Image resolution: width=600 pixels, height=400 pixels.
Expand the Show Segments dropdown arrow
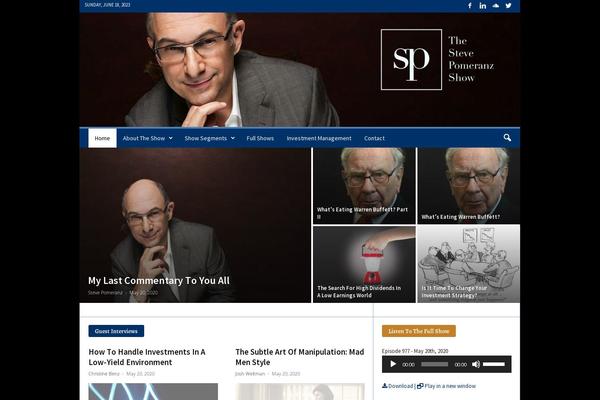(x=233, y=138)
